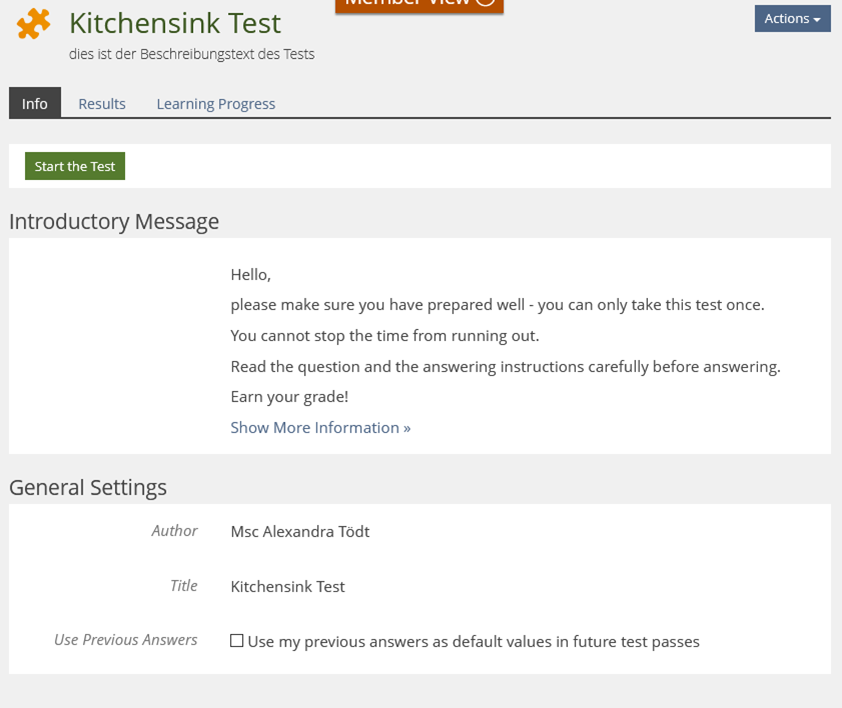Click the checkbox label about future test passes

(473, 642)
